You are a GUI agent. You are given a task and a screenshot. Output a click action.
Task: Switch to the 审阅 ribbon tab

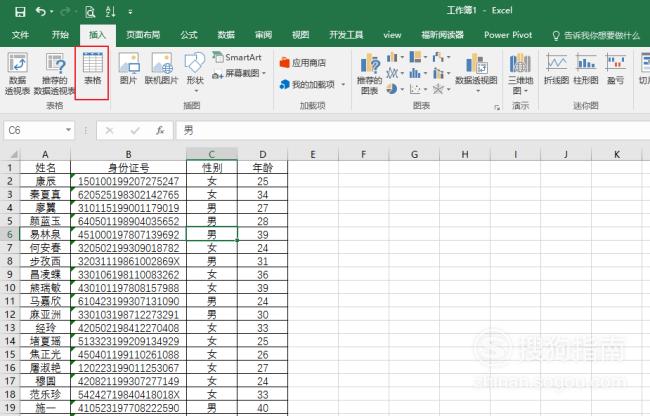(x=263, y=35)
